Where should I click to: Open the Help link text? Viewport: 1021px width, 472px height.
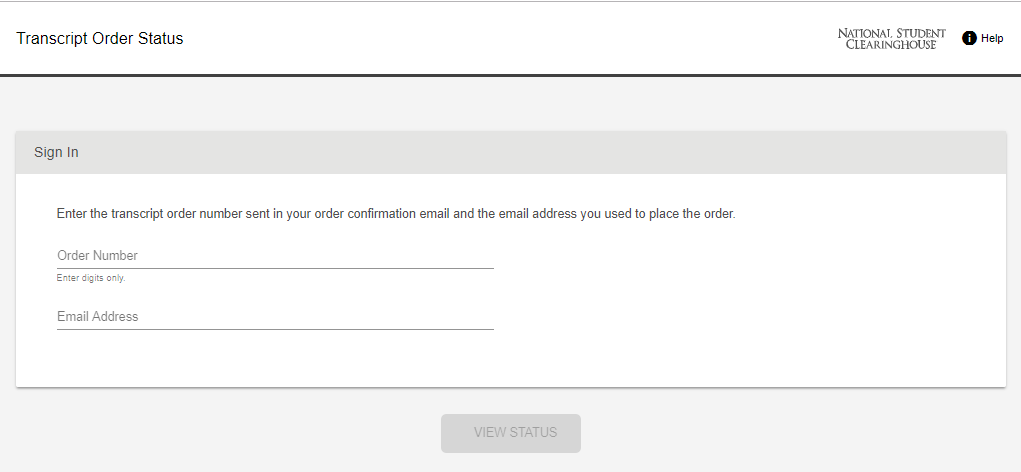[x=992, y=38]
